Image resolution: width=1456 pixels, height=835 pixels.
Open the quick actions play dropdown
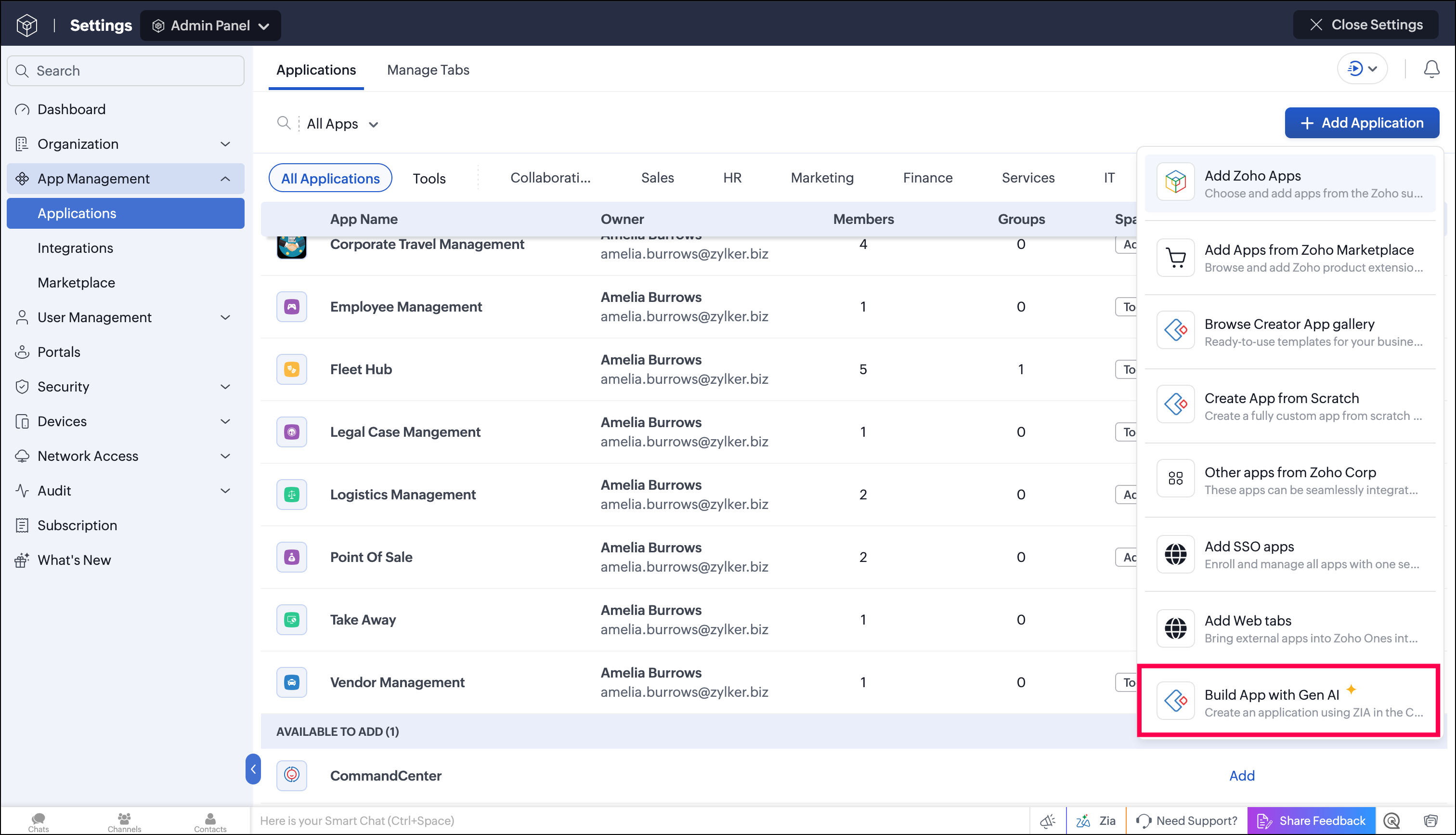1363,69
